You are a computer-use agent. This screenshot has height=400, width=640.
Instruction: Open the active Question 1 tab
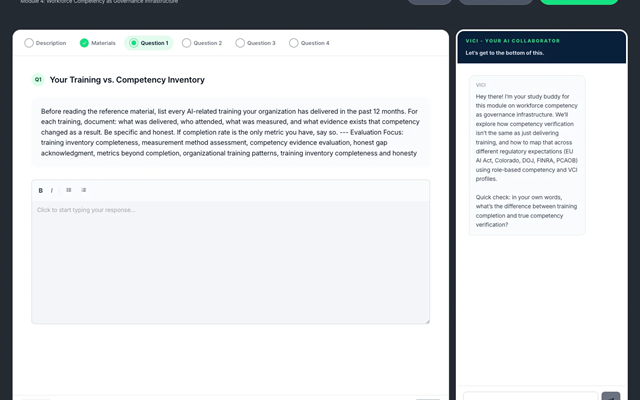tap(149, 43)
